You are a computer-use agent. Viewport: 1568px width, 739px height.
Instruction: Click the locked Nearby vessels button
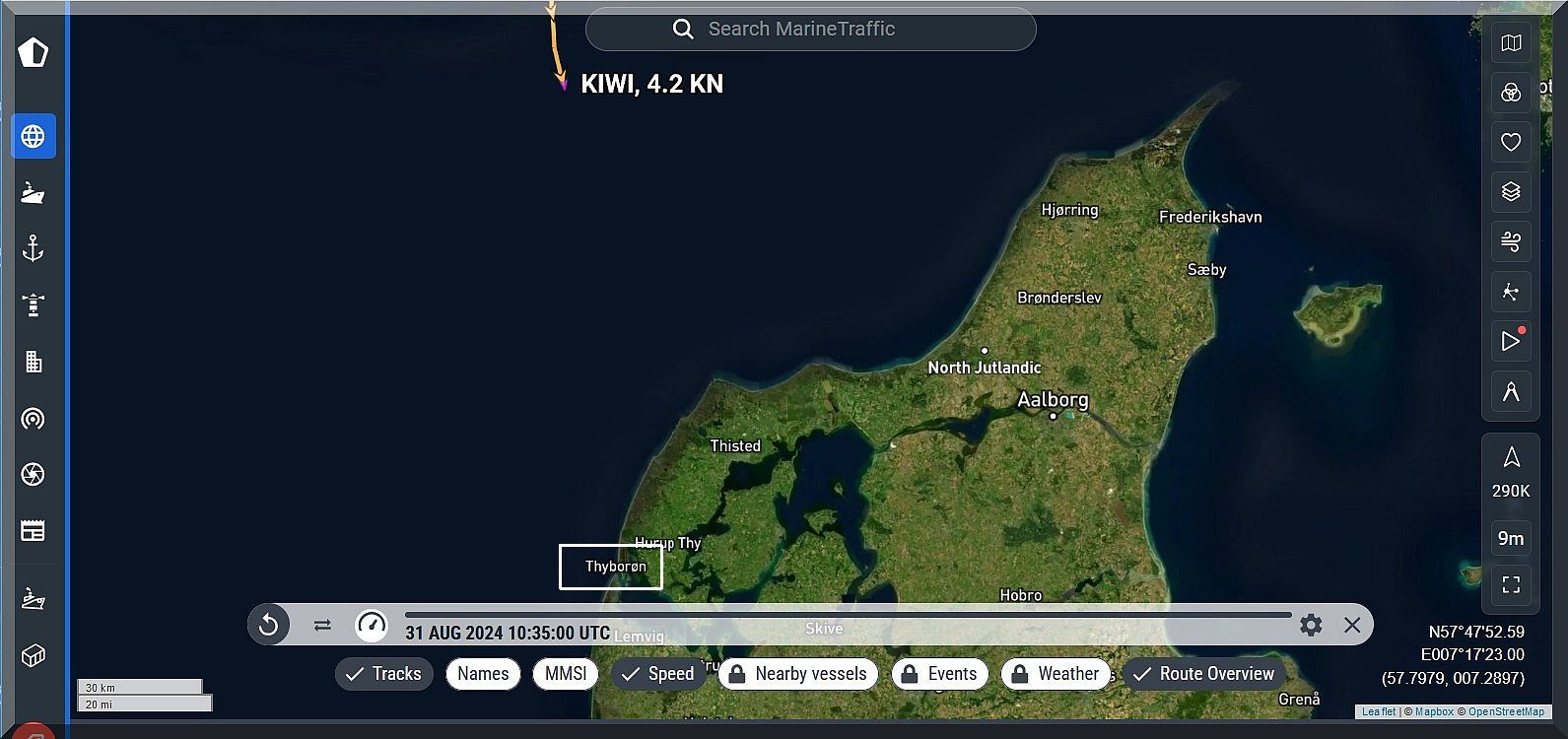click(x=797, y=674)
